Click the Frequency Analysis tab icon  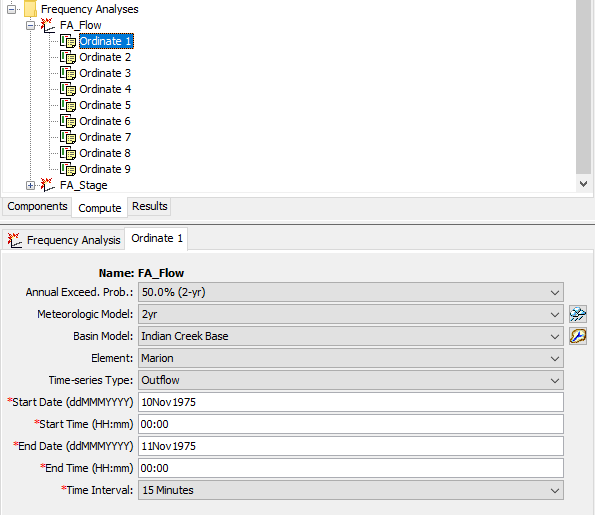pos(15,240)
